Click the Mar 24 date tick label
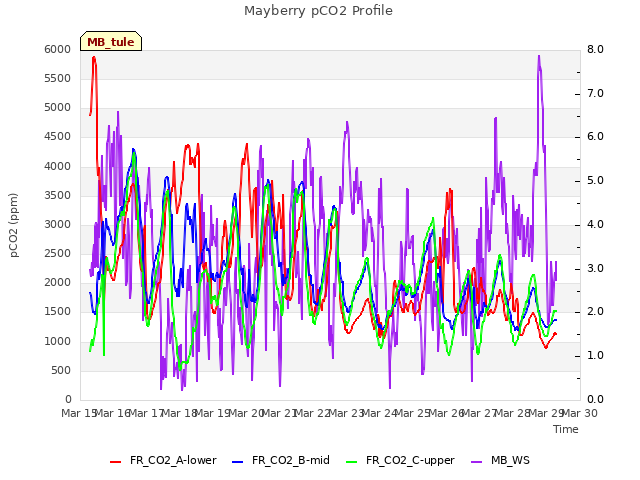Viewport: 640px width, 480px height. [380, 413]
